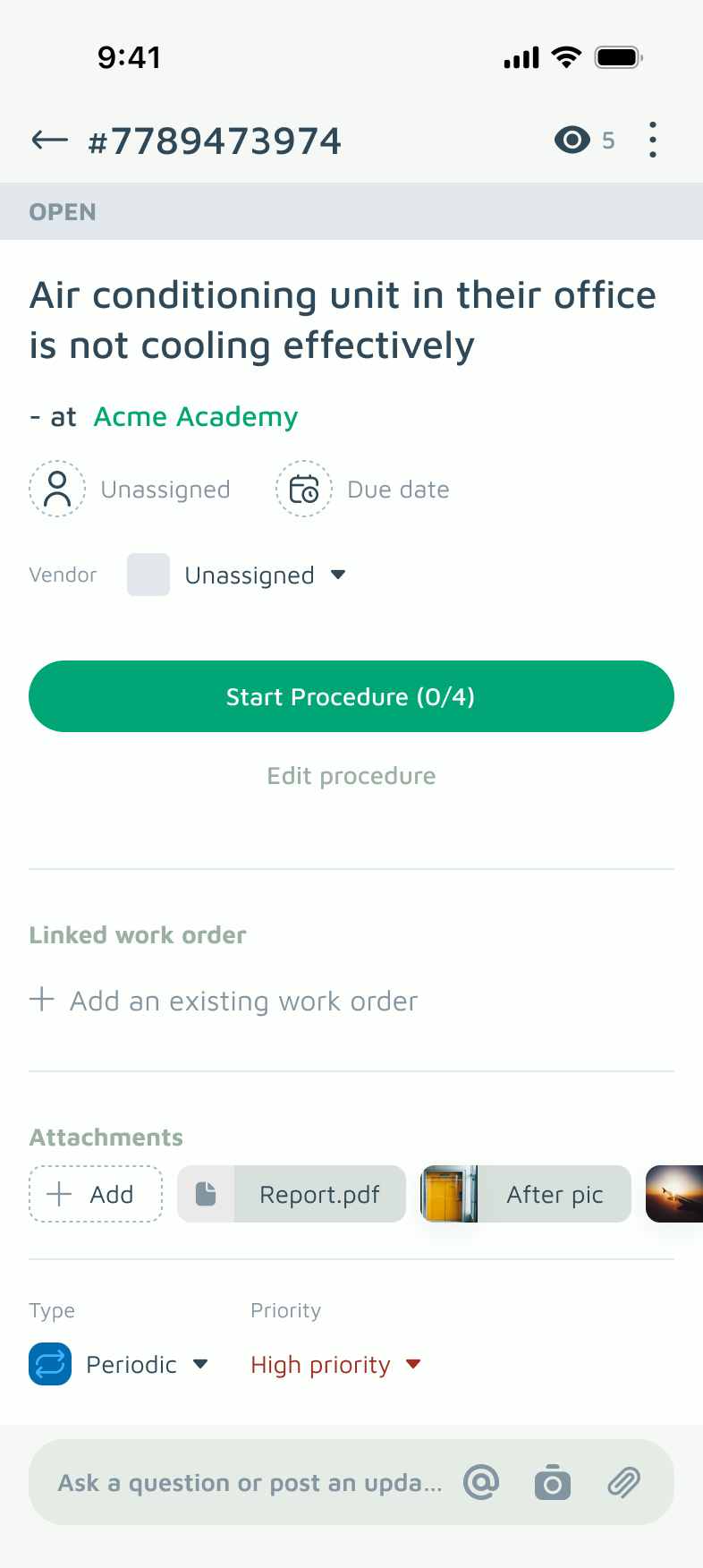The width and height of the screenshot is (703, 1568).
Task: Open the Acme Academy location link
Action: pyautogui.click(x=196, y=417)
